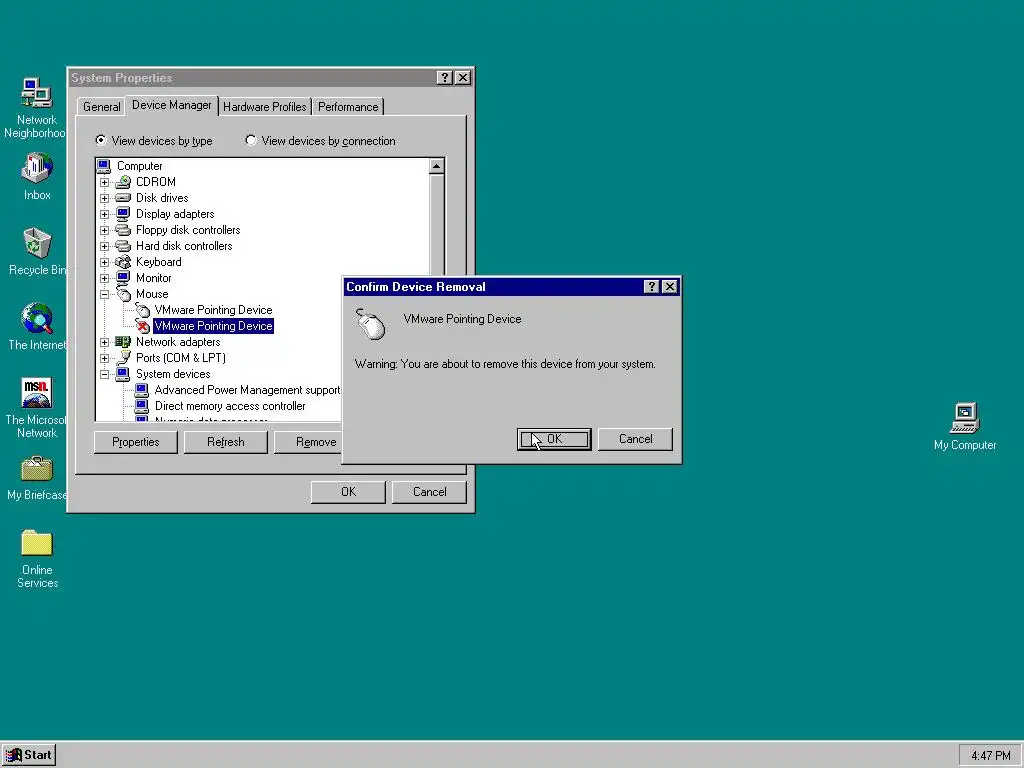The width and height of the screenshot is (1024, 768).
Task: Click the 'Network adapters' label
Action: point(178,342)
